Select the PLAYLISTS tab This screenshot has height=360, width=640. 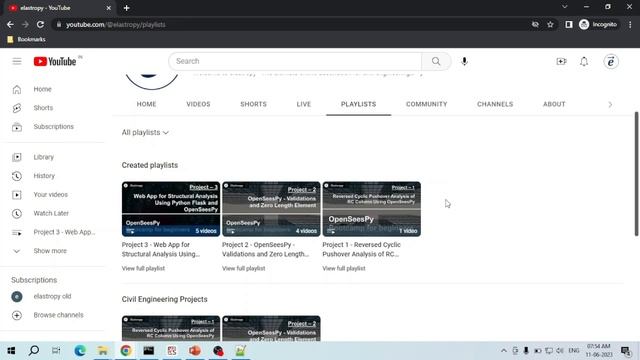coord(358,104)
